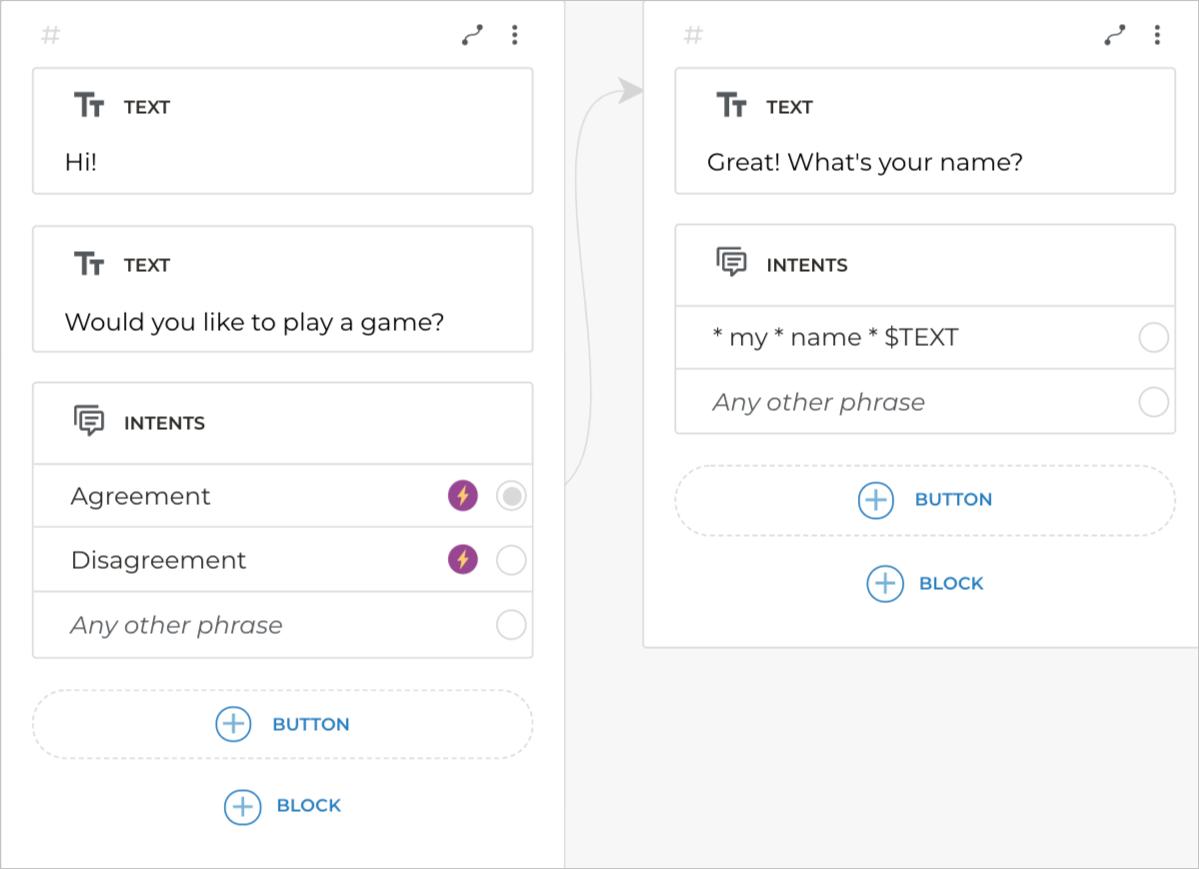The width and height of the screenshot is (1199, 869).
Task: Click the Intents chat icon on right screen
Action: 732,264
